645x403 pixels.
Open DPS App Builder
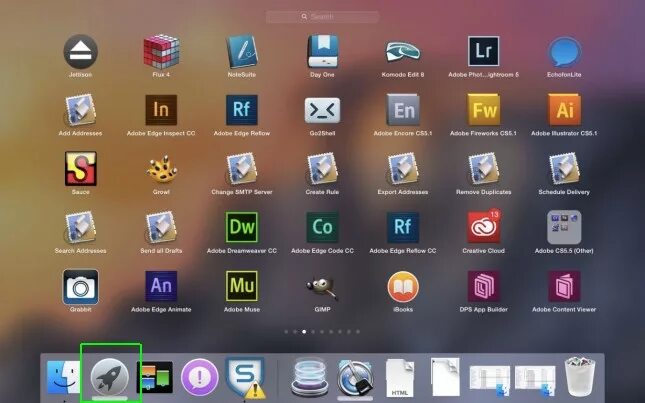point(483,286)
